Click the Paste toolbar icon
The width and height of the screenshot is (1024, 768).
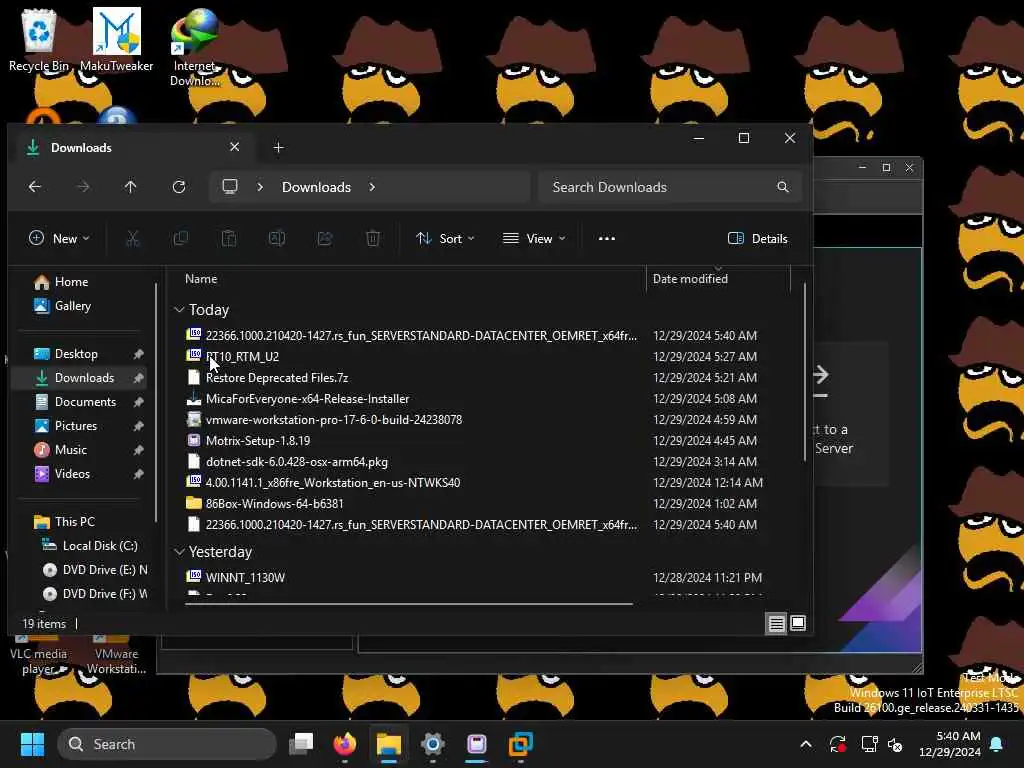(x=229, y=238)
